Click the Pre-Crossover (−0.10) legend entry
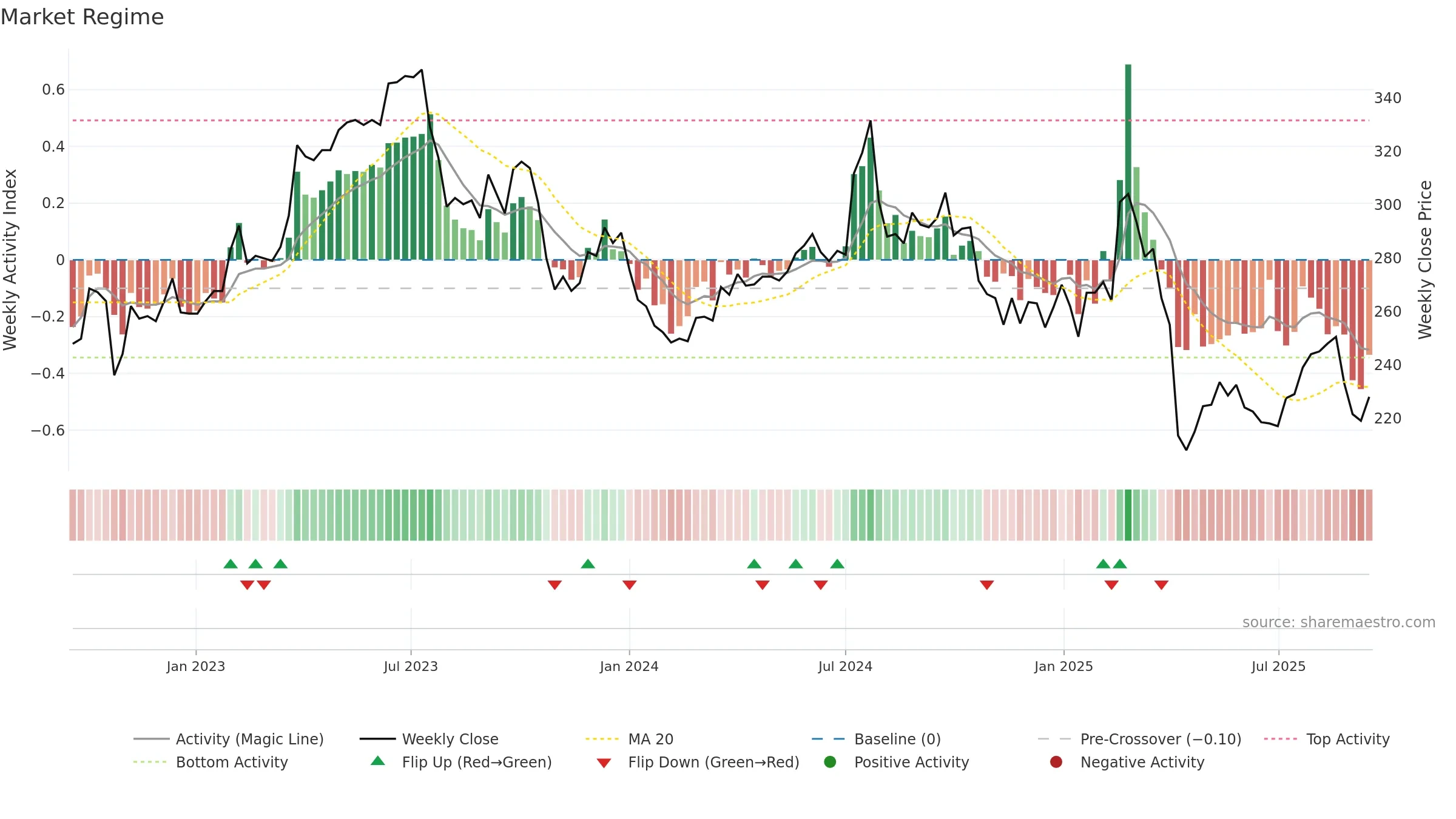The width and height of the screenshot is (1456, 819). point(1139,739)
